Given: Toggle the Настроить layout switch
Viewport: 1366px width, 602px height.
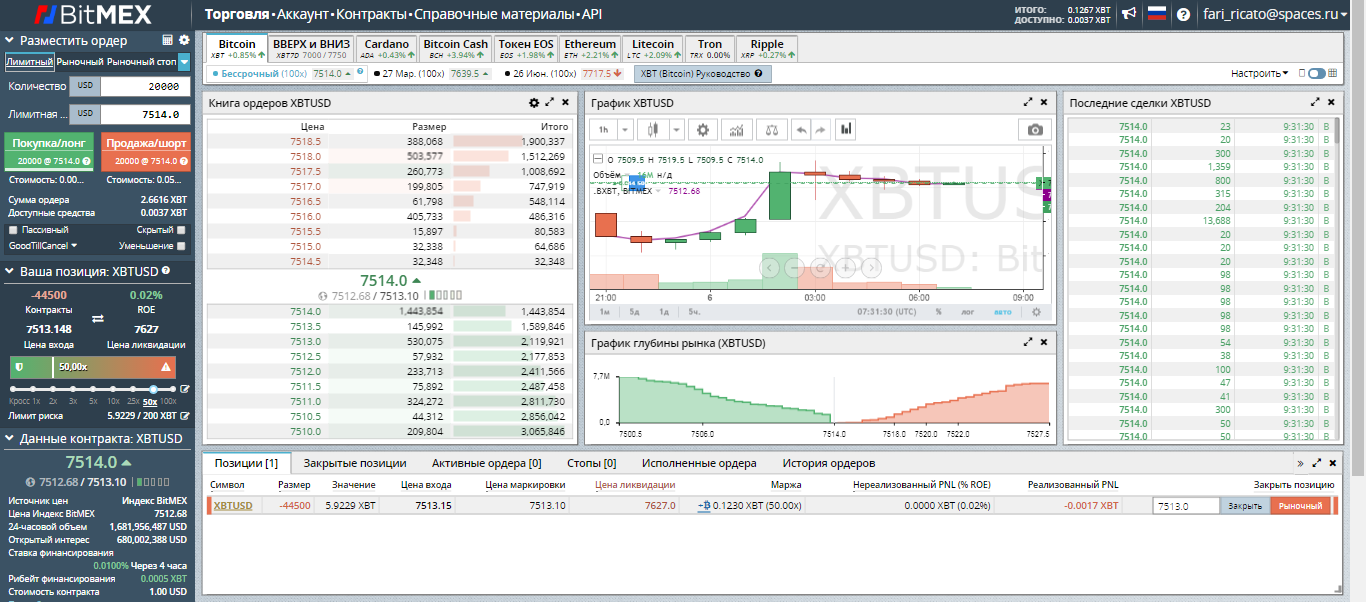Looking at the screenshot, I should coord(1316,73).
